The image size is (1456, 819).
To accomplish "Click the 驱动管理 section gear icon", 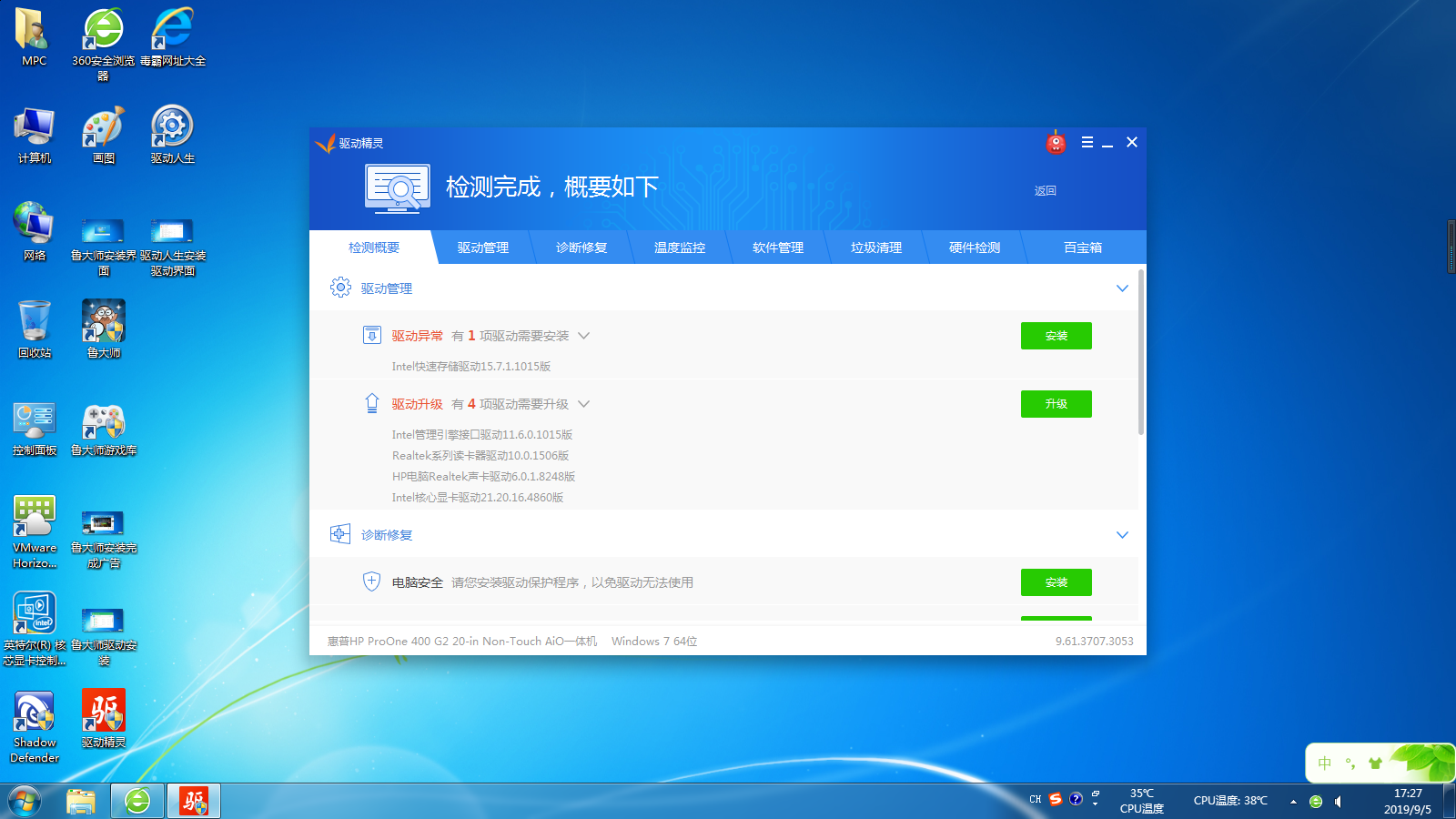I will point(340,288).
